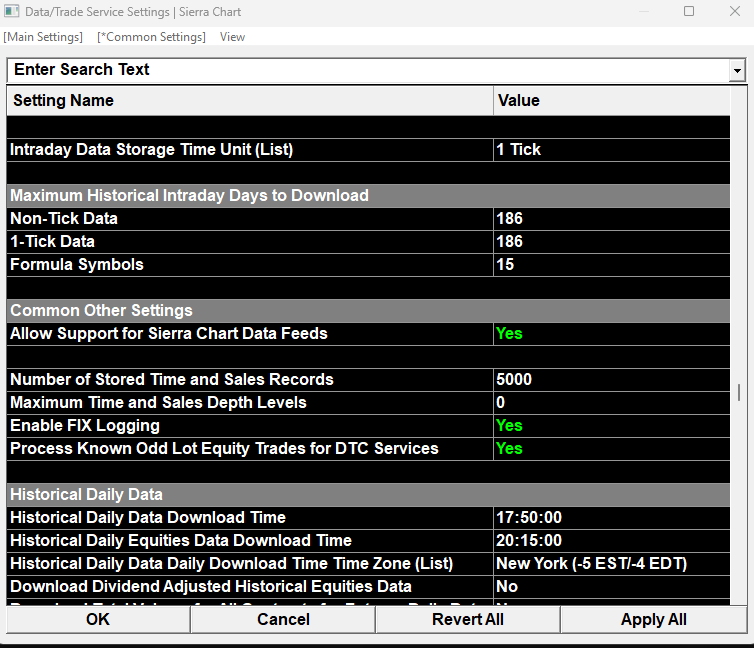Screen dimensions: 754x648
Task: Expand the search text dropdown arrow
Action: (x=737, y=71)
